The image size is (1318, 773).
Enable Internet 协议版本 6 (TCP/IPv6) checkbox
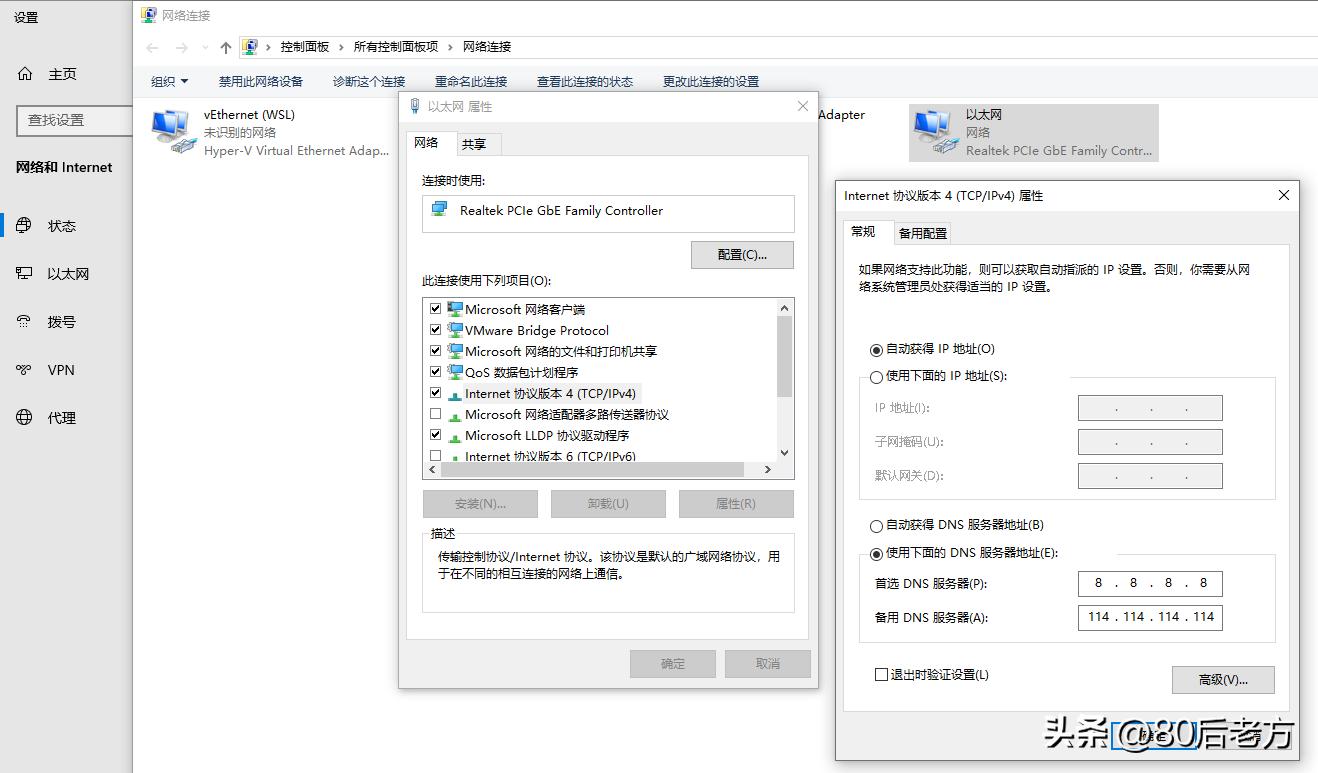pos(435,456)
